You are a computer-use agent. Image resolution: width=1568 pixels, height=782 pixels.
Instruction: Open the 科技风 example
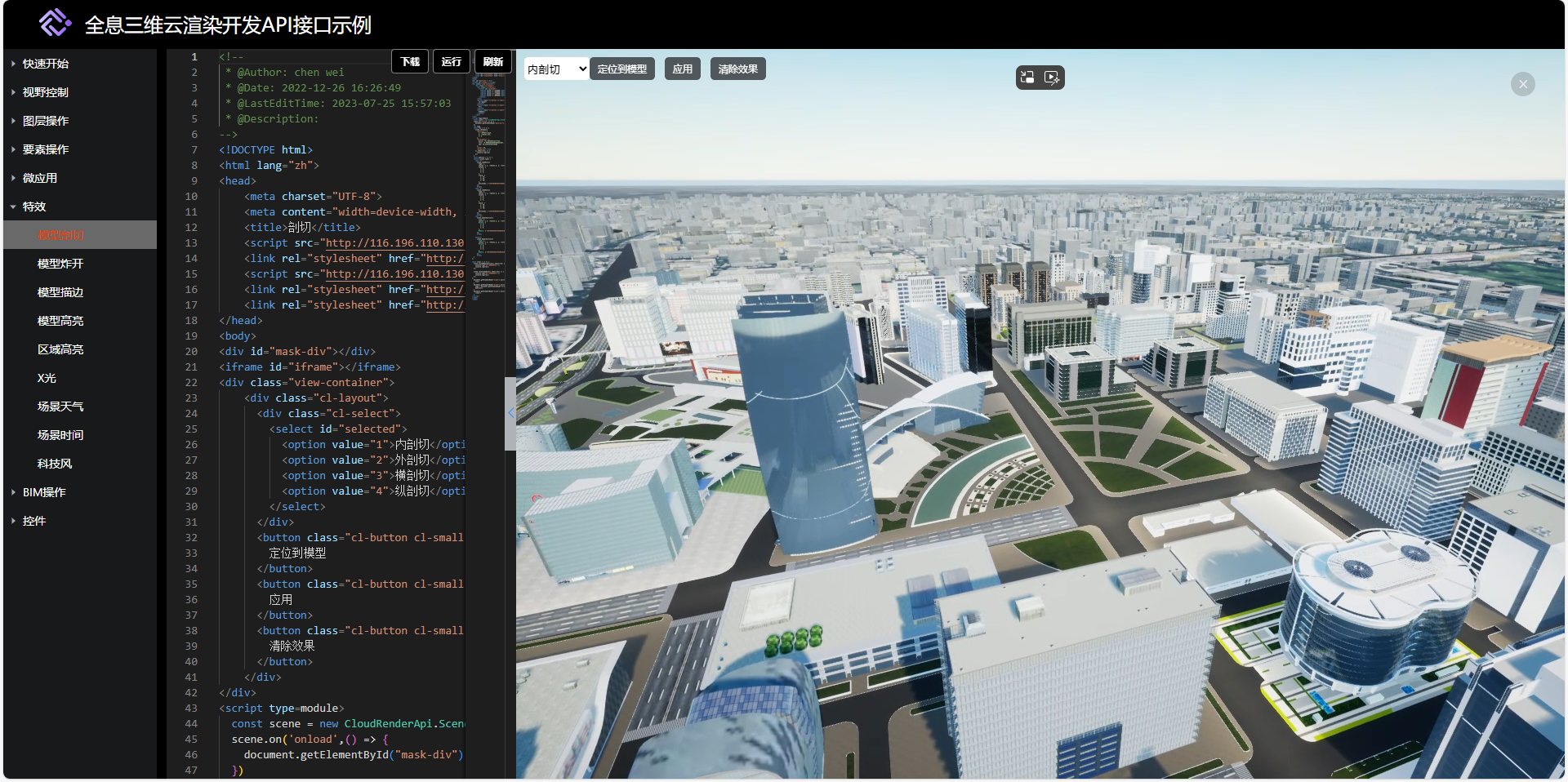coord(55,464)
